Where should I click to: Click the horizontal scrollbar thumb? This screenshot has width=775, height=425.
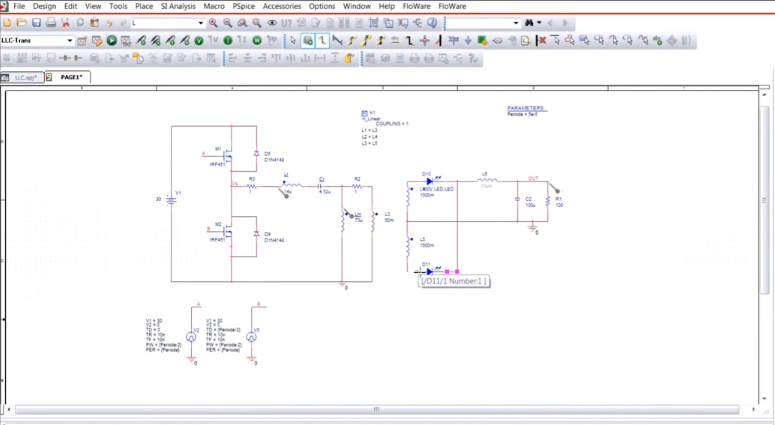[x=376, y=409]
